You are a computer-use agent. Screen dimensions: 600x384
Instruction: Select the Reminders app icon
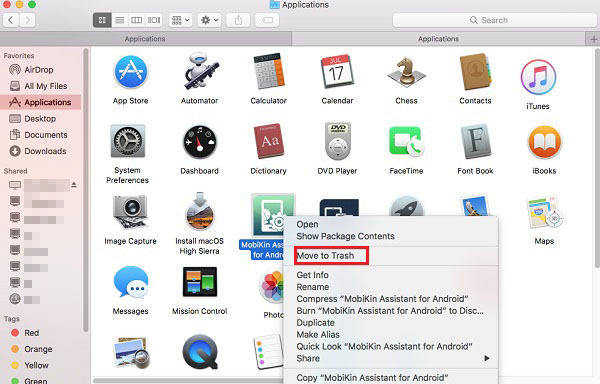(x=269, y=351)
